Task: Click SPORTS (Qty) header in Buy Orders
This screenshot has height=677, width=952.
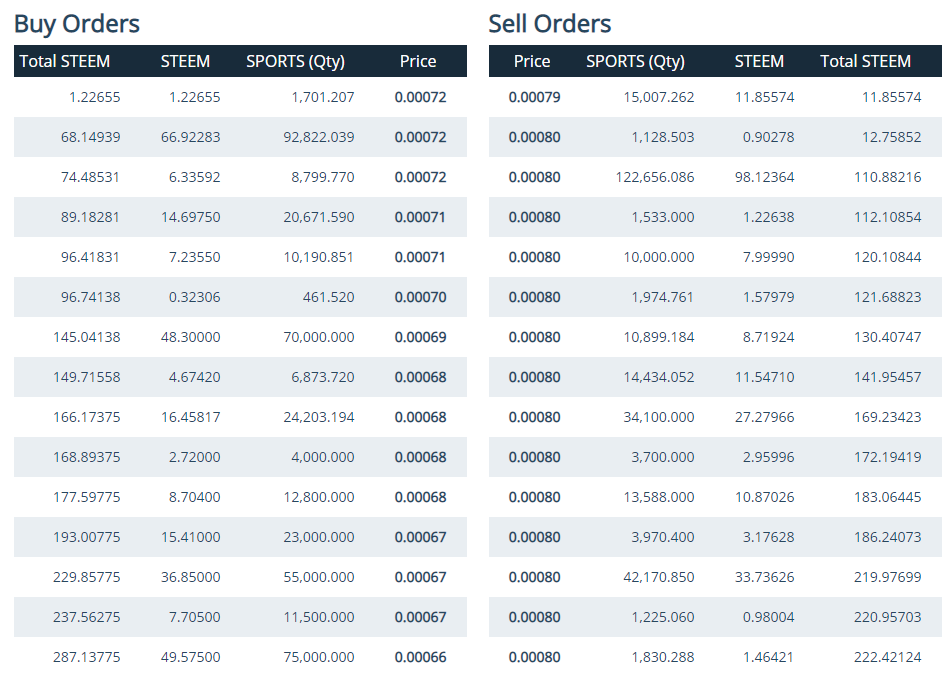Action: click(x=295, y=61)
